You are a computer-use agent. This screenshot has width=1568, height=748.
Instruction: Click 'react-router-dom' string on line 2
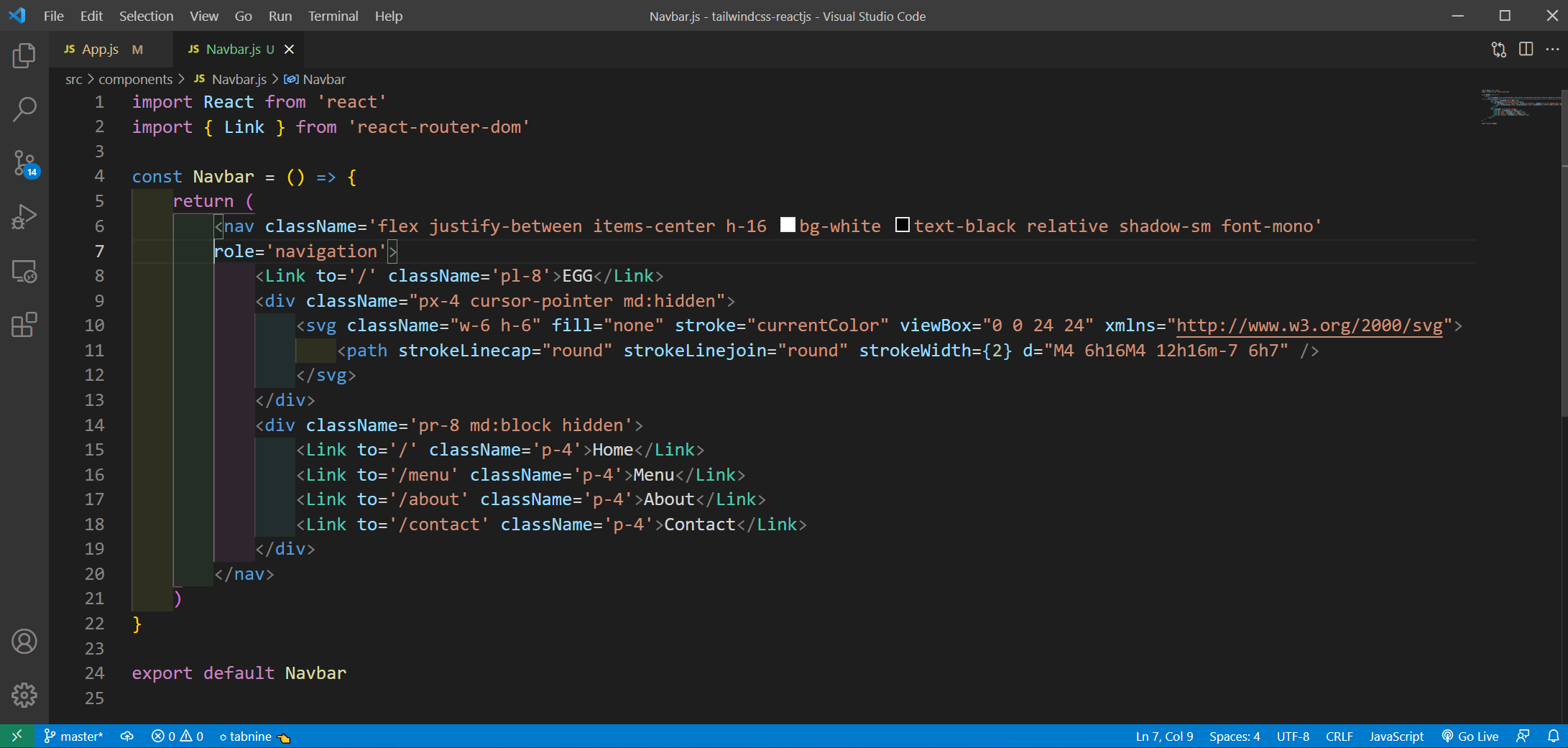point(439,127)
